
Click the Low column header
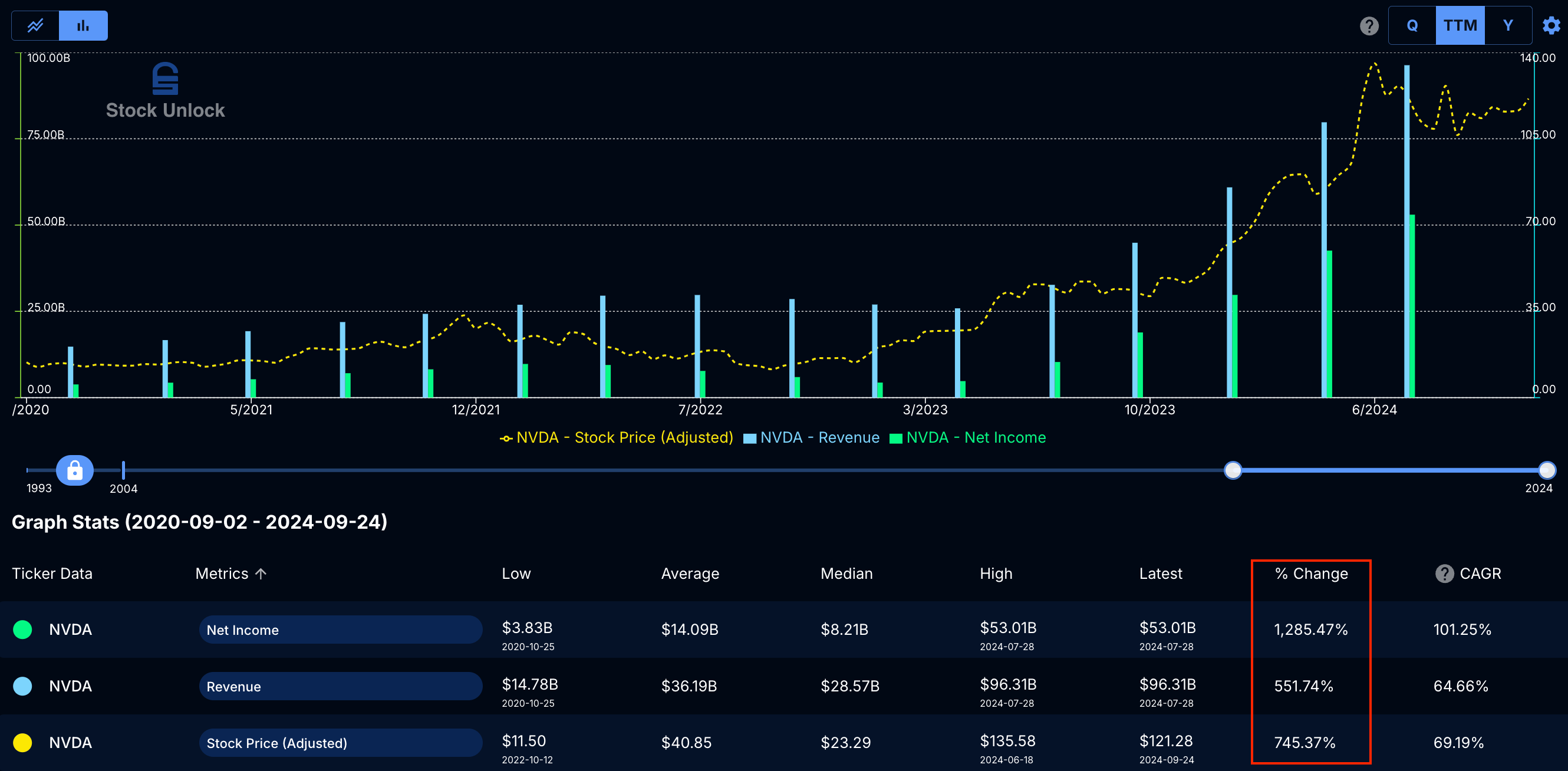[516, 574]
